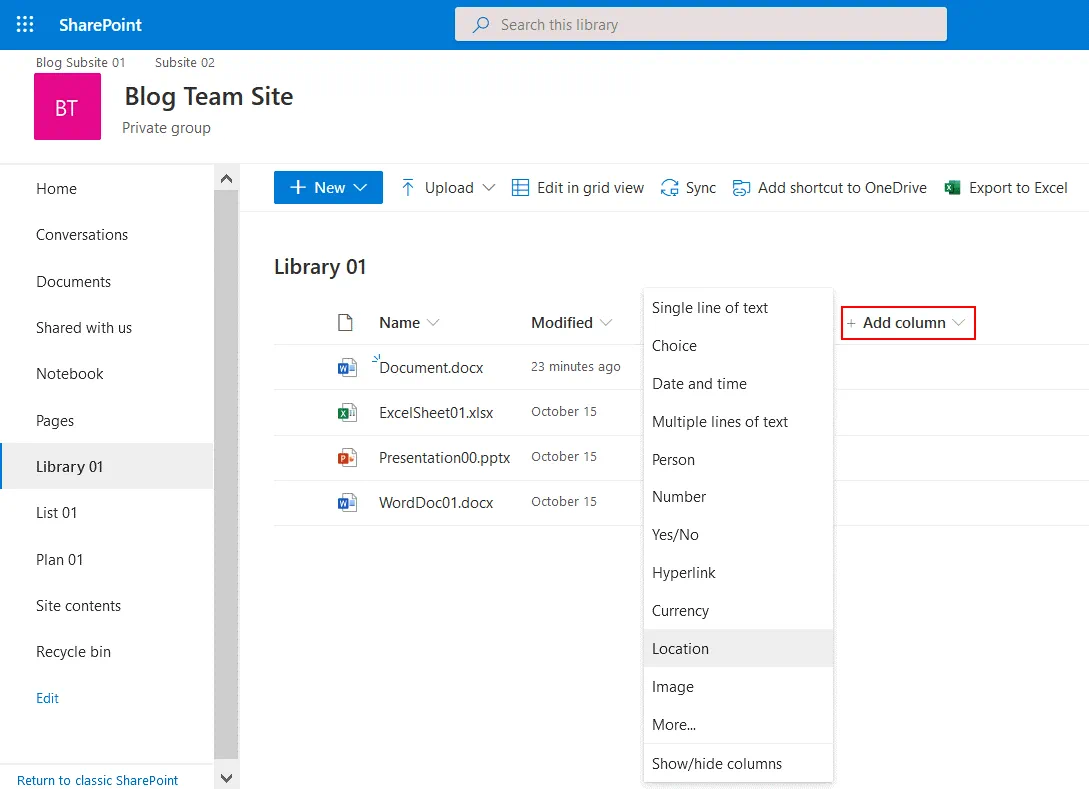Screen dimensions: 1089x789
Task: Click the Word icon beside Document.docx
Action: (x=347, y=368)
